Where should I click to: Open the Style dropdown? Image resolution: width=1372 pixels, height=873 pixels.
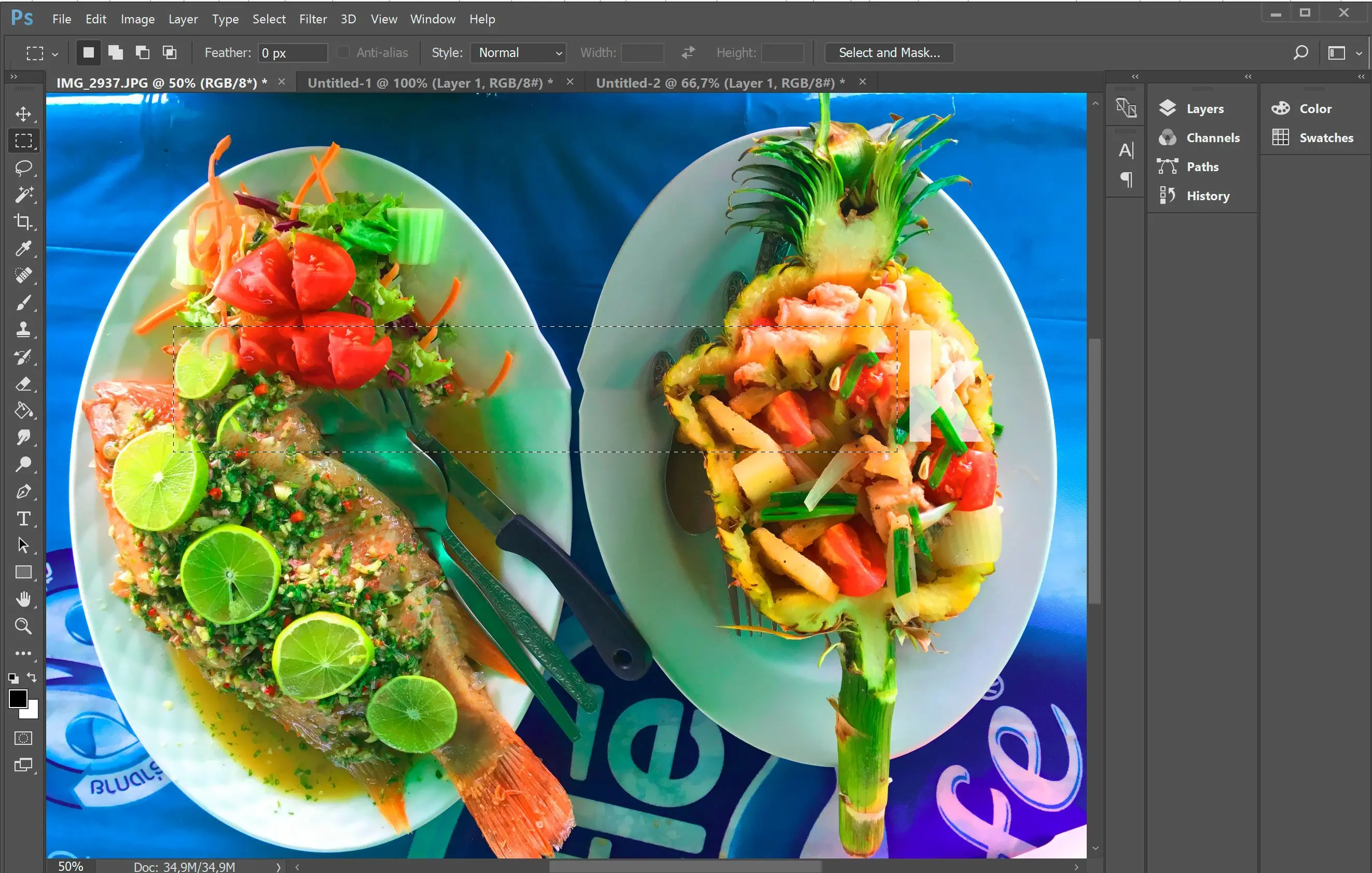(515, 53)
